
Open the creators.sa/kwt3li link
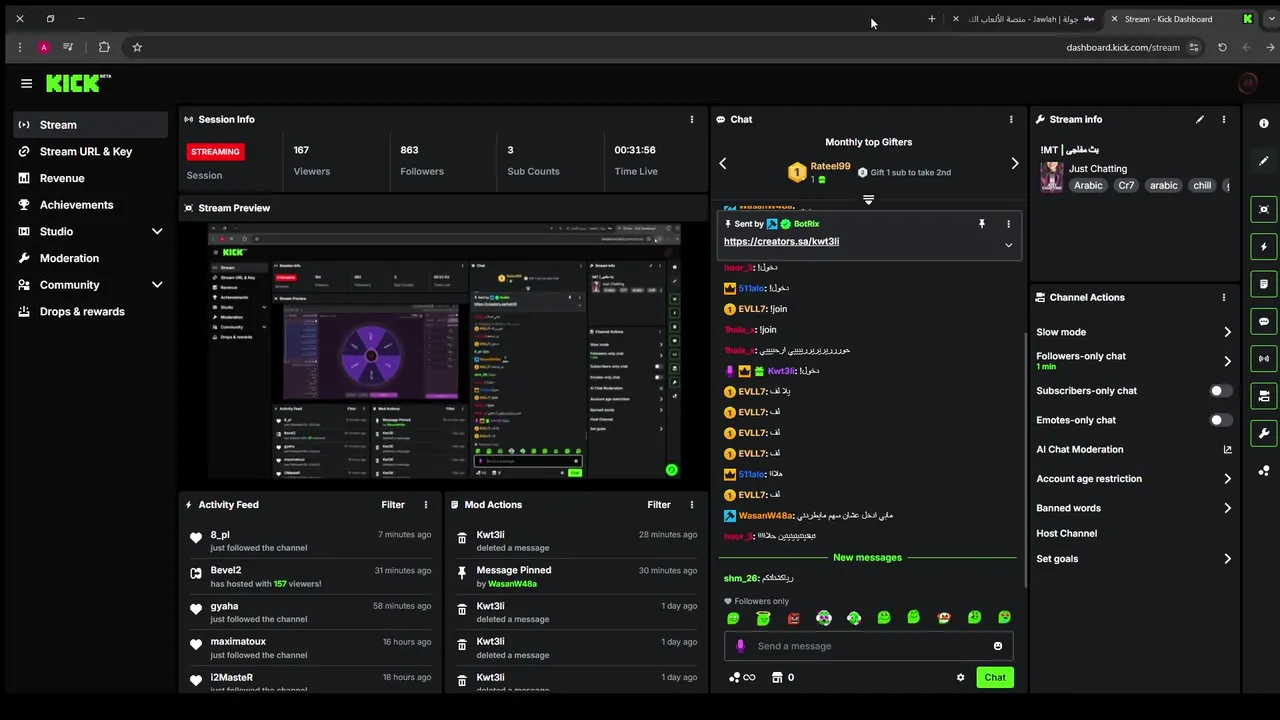(781, 242)
